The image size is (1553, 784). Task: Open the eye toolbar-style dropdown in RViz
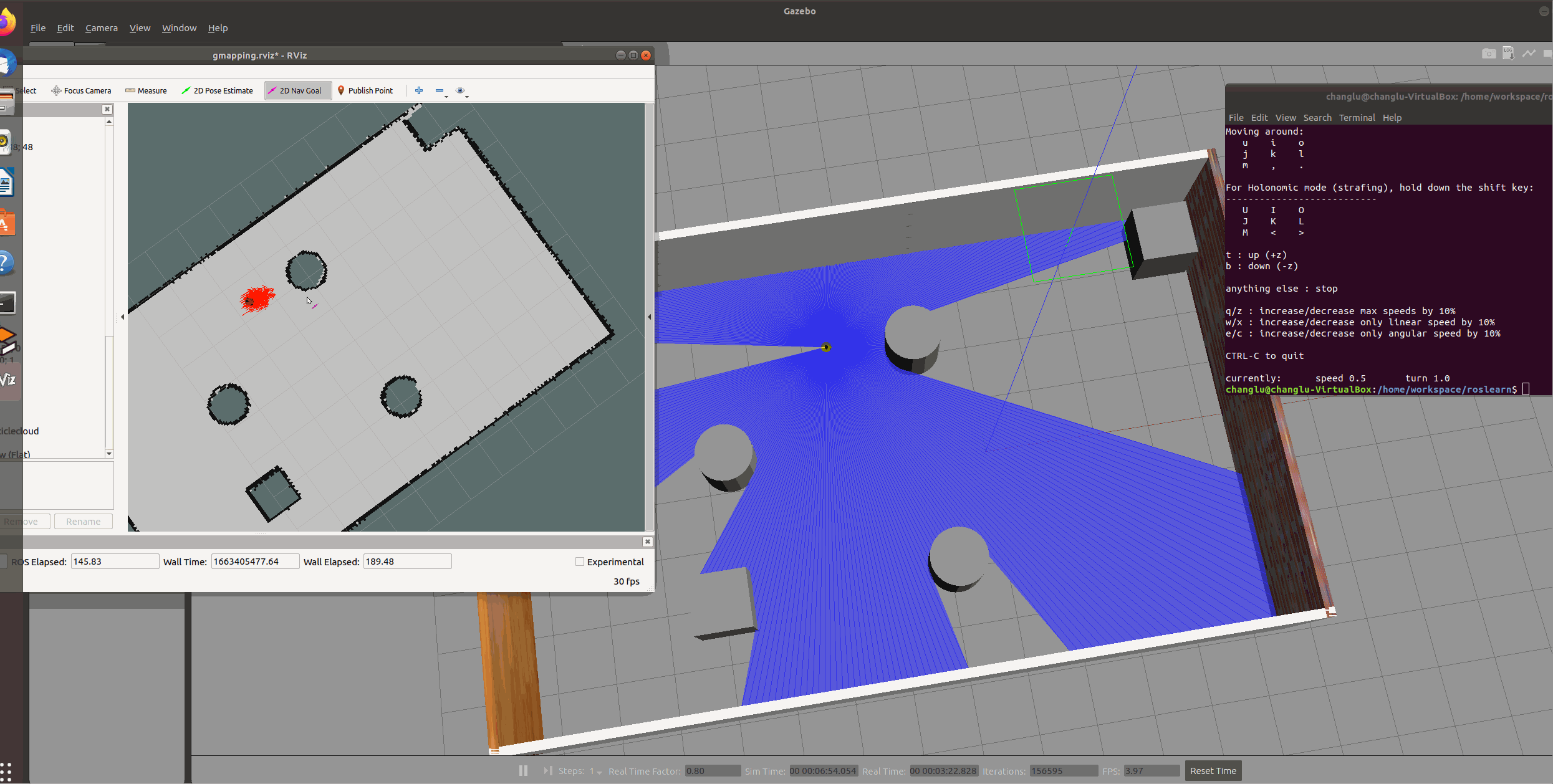tap(461, 91)
